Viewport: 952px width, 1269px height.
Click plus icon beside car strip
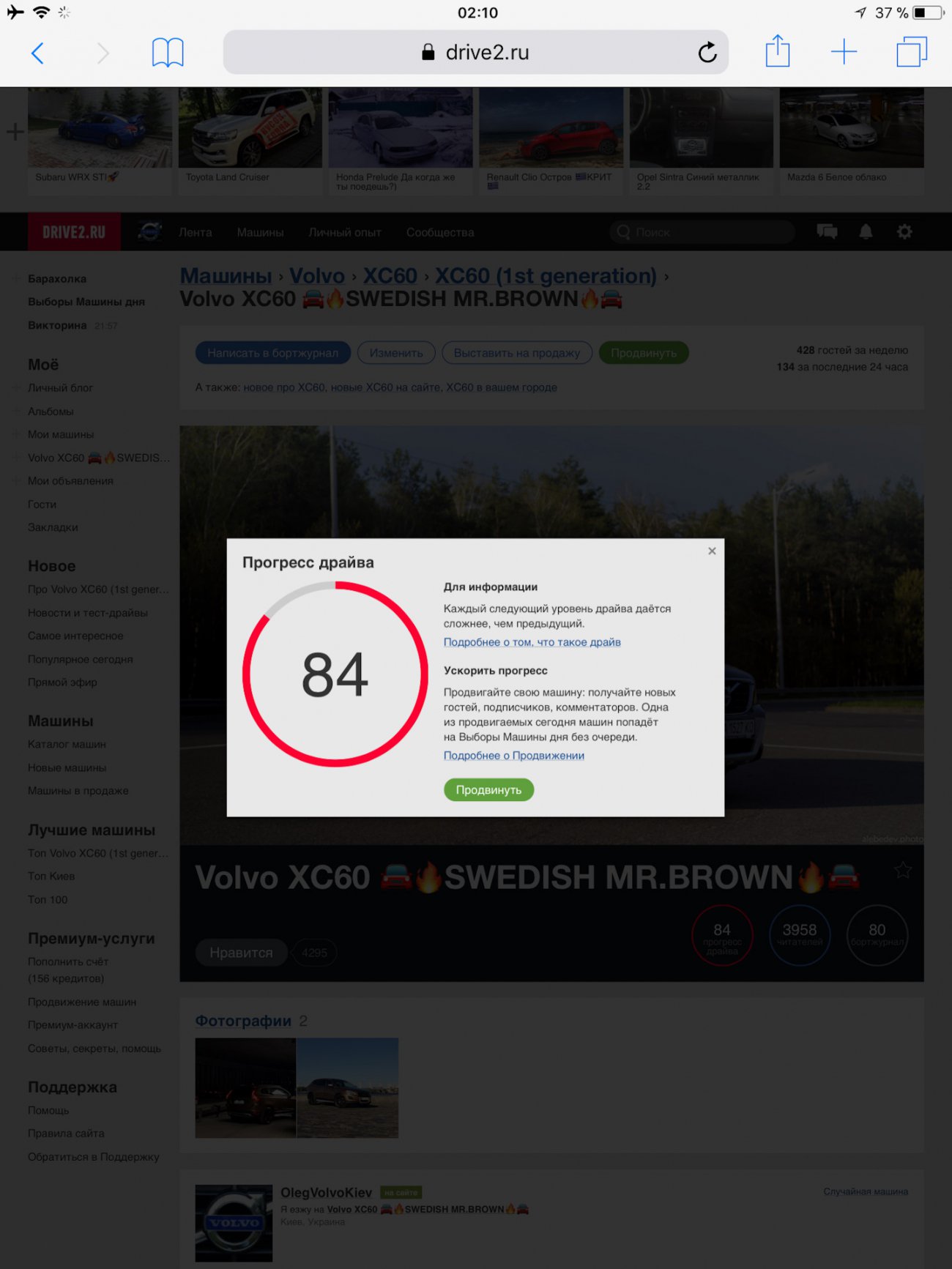pos(15,132)
